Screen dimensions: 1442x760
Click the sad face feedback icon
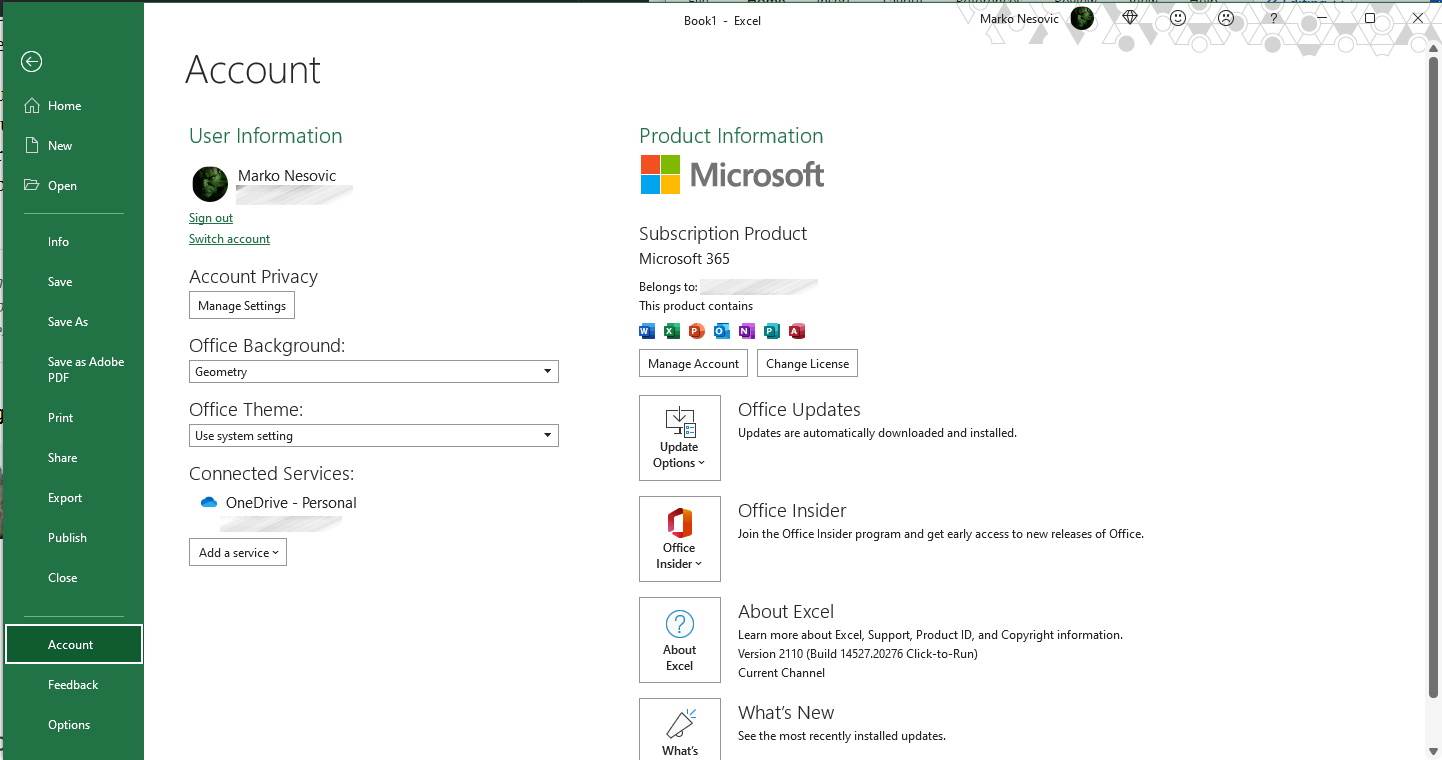point(1225,18)
